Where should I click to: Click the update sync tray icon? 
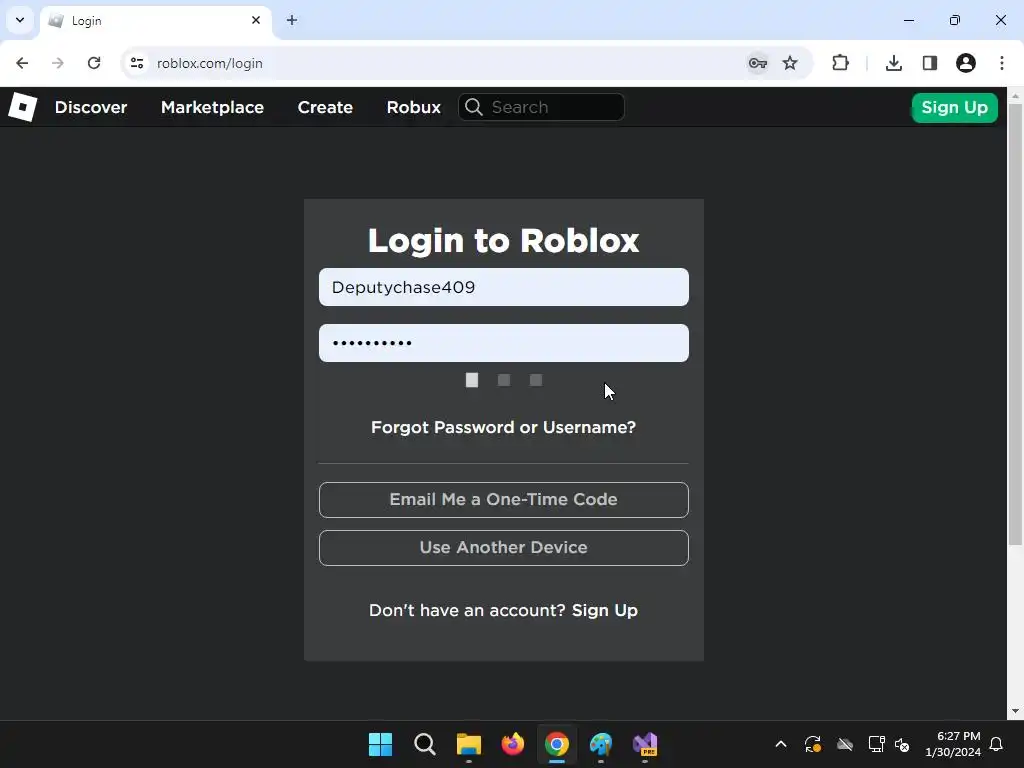coord(812,744)
